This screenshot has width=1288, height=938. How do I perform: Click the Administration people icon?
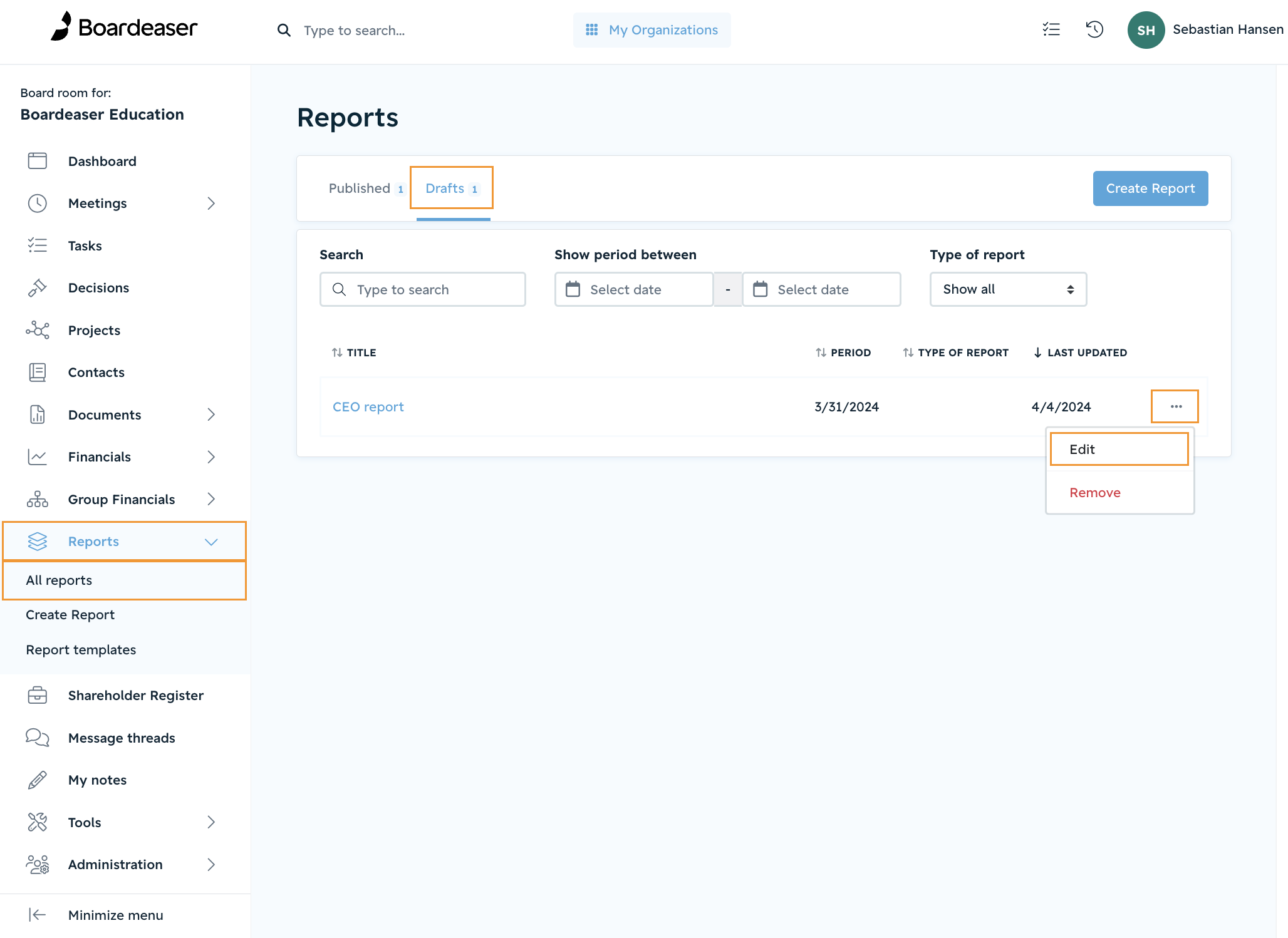click(38, 864)
